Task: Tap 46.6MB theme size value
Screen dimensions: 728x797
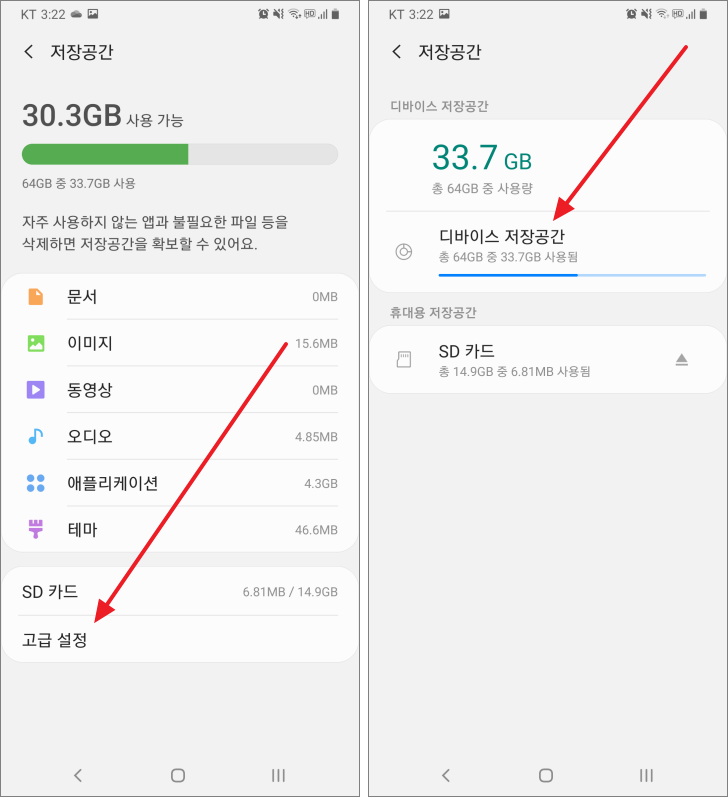Action: pyautogui.click(x=316, y=530)
